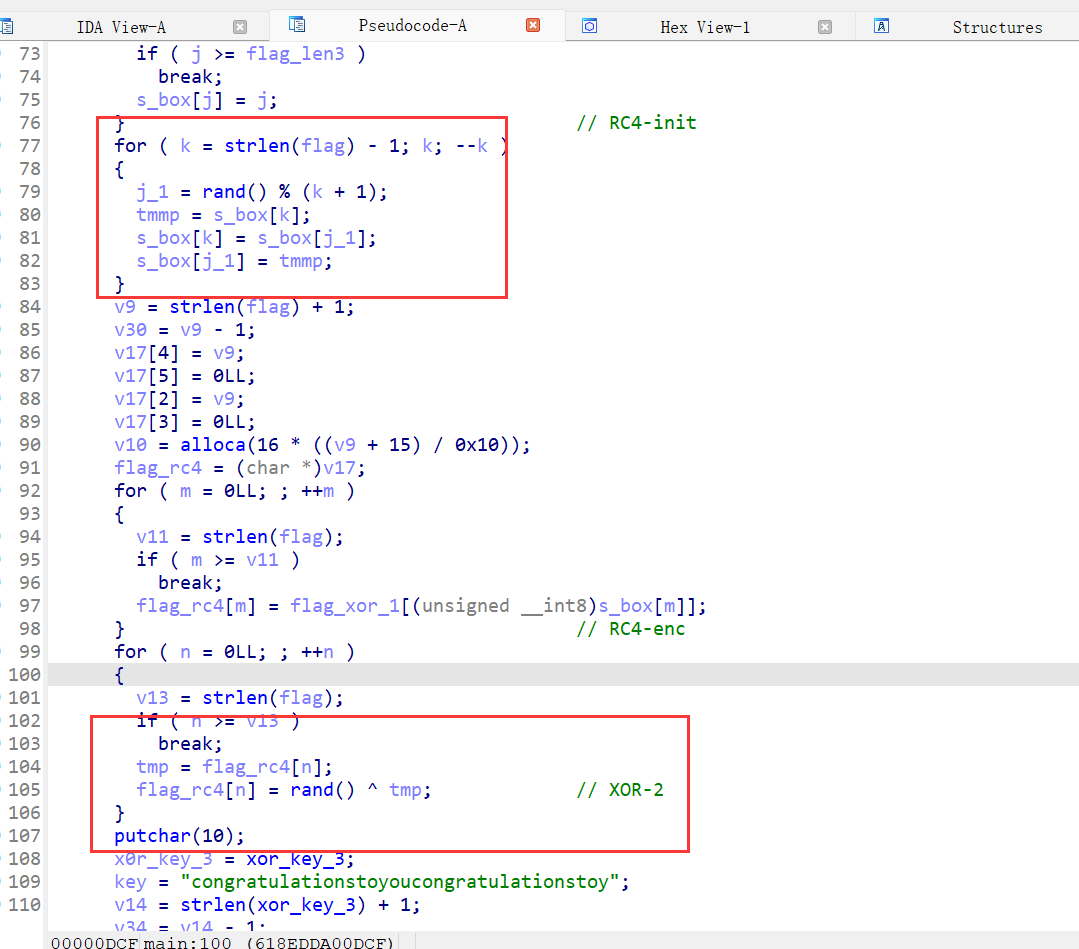Image resolution: width=1079 pixels, height=949 pixels.
Task: Click the alloca call on line 90
Action: [x=212, y=445]
